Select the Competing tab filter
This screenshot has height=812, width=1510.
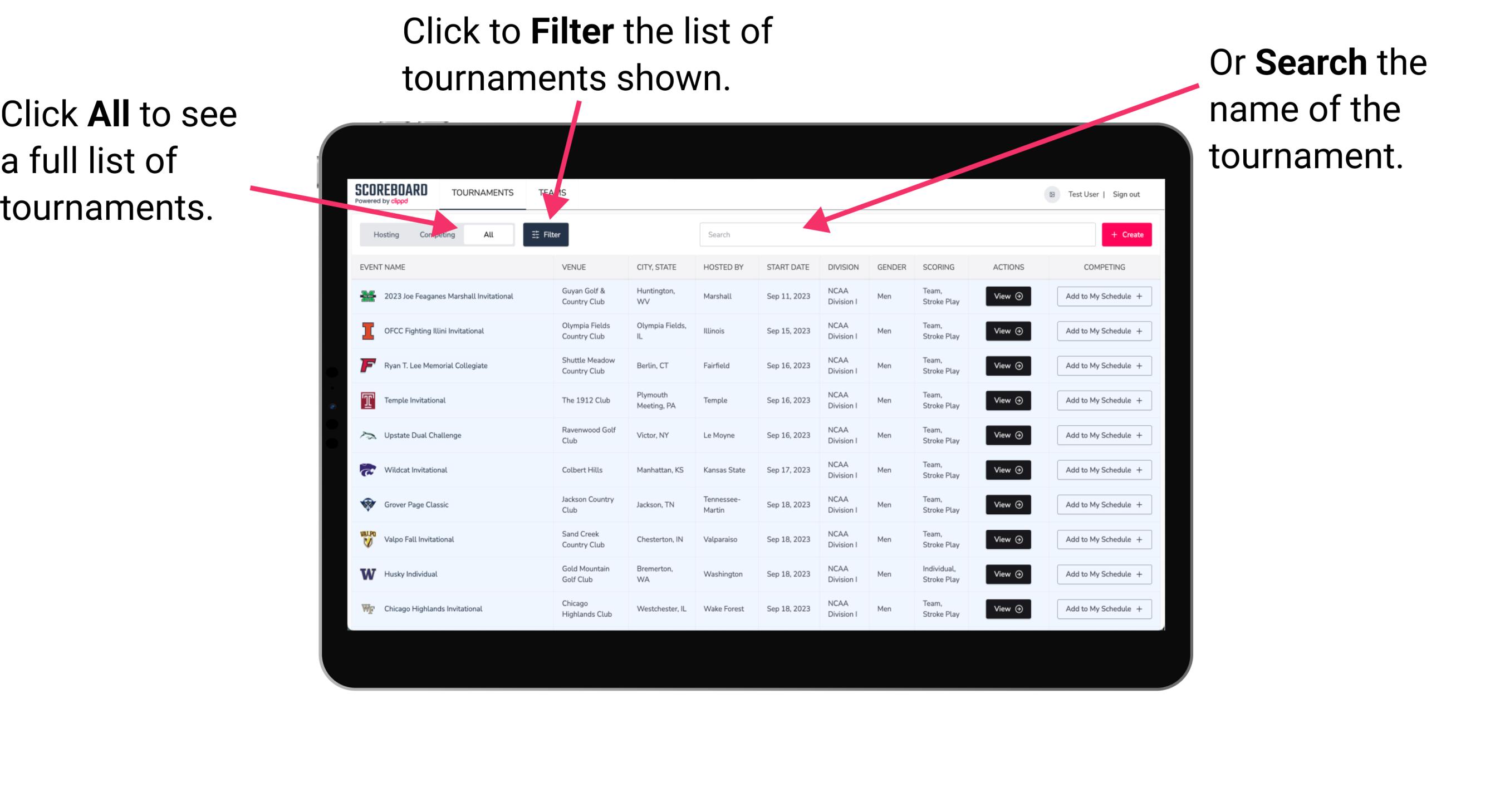coord(434,234)
